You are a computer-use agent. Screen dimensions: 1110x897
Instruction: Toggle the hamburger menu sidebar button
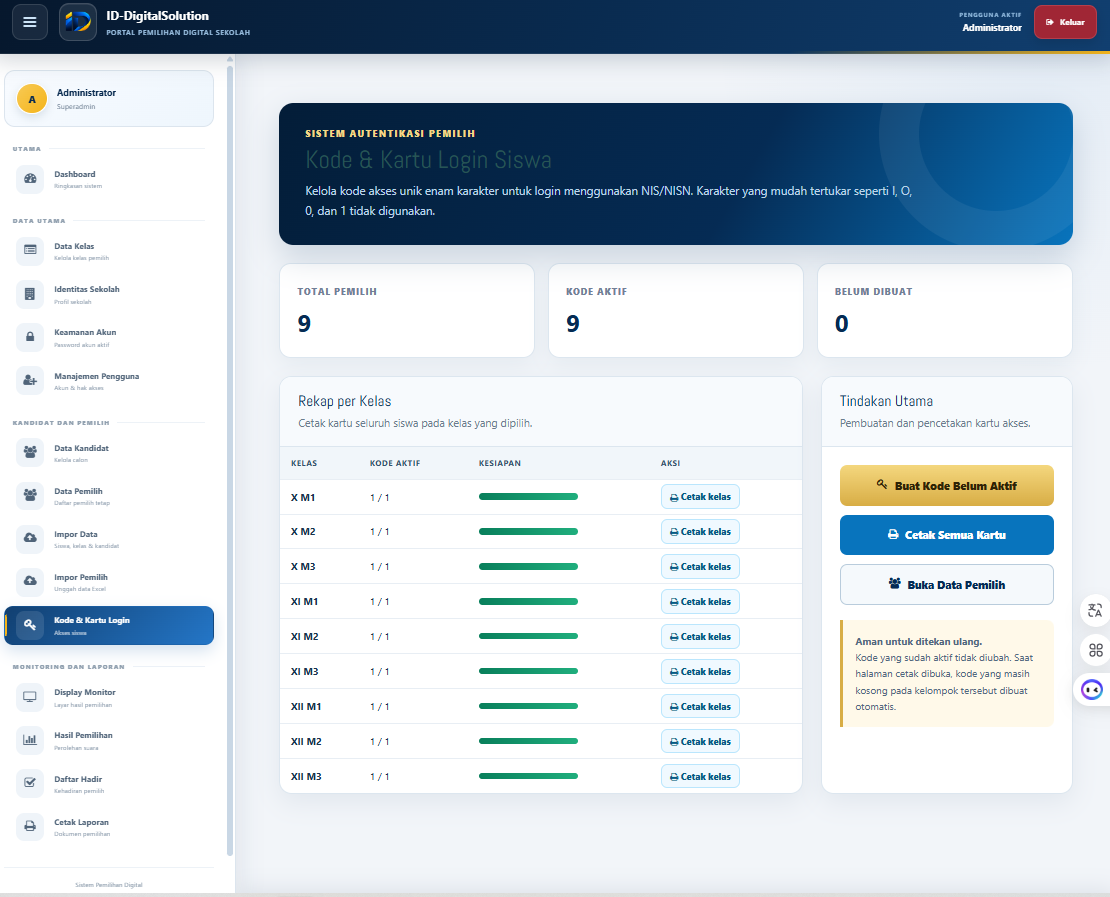[30, 22]
